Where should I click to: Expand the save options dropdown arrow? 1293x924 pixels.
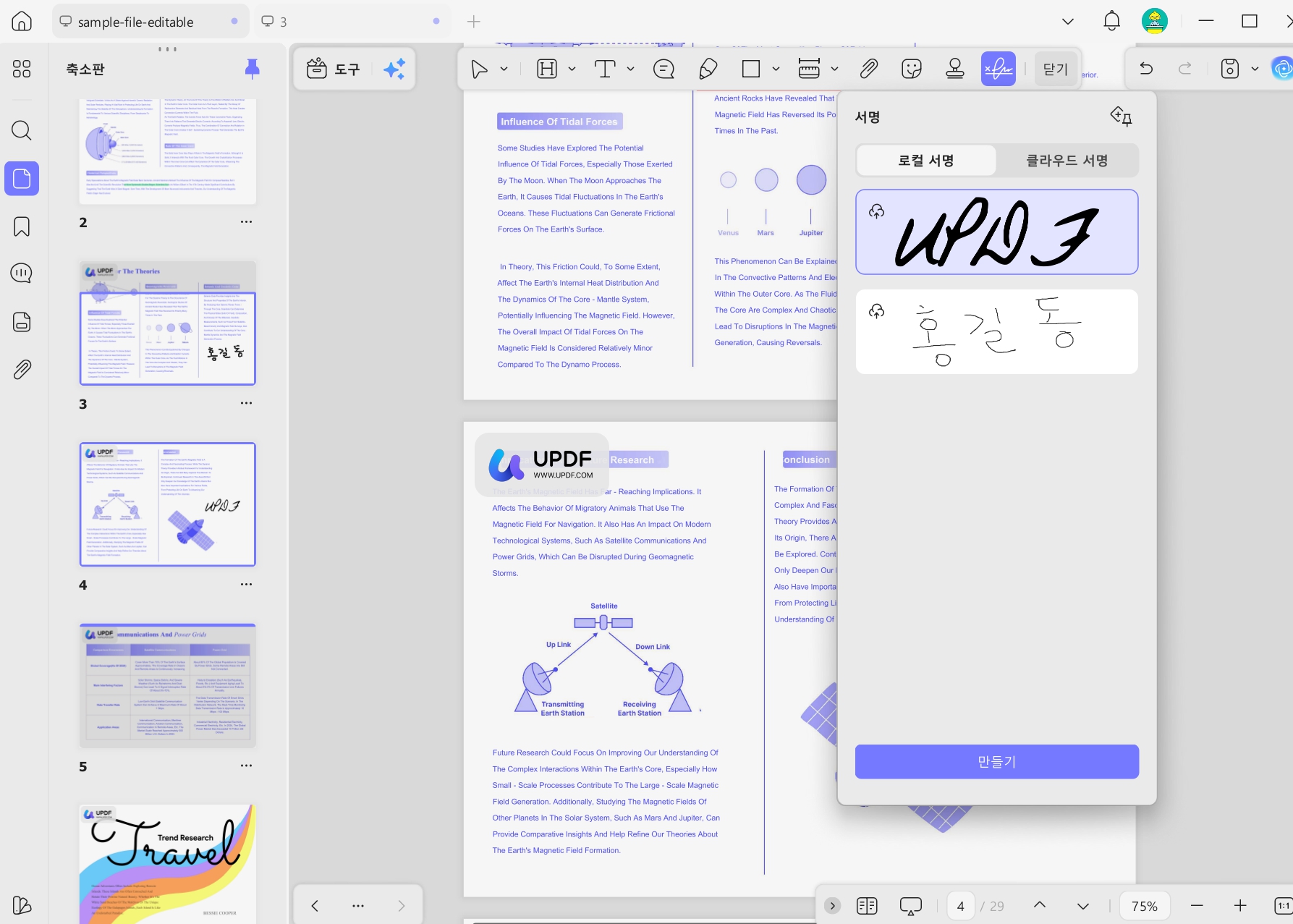[1255, 69]
